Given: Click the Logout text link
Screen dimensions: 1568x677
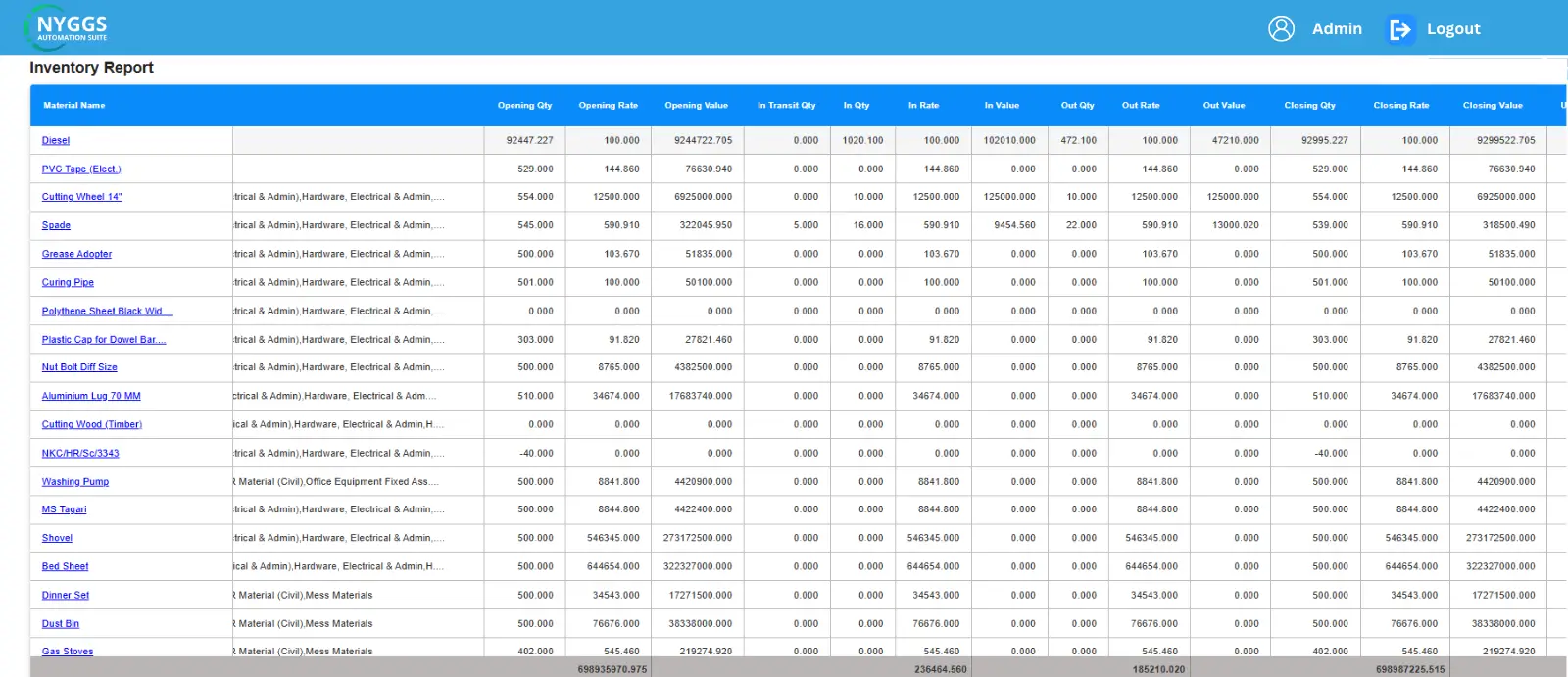Looking at the screenshot, I should point(1453,29).
